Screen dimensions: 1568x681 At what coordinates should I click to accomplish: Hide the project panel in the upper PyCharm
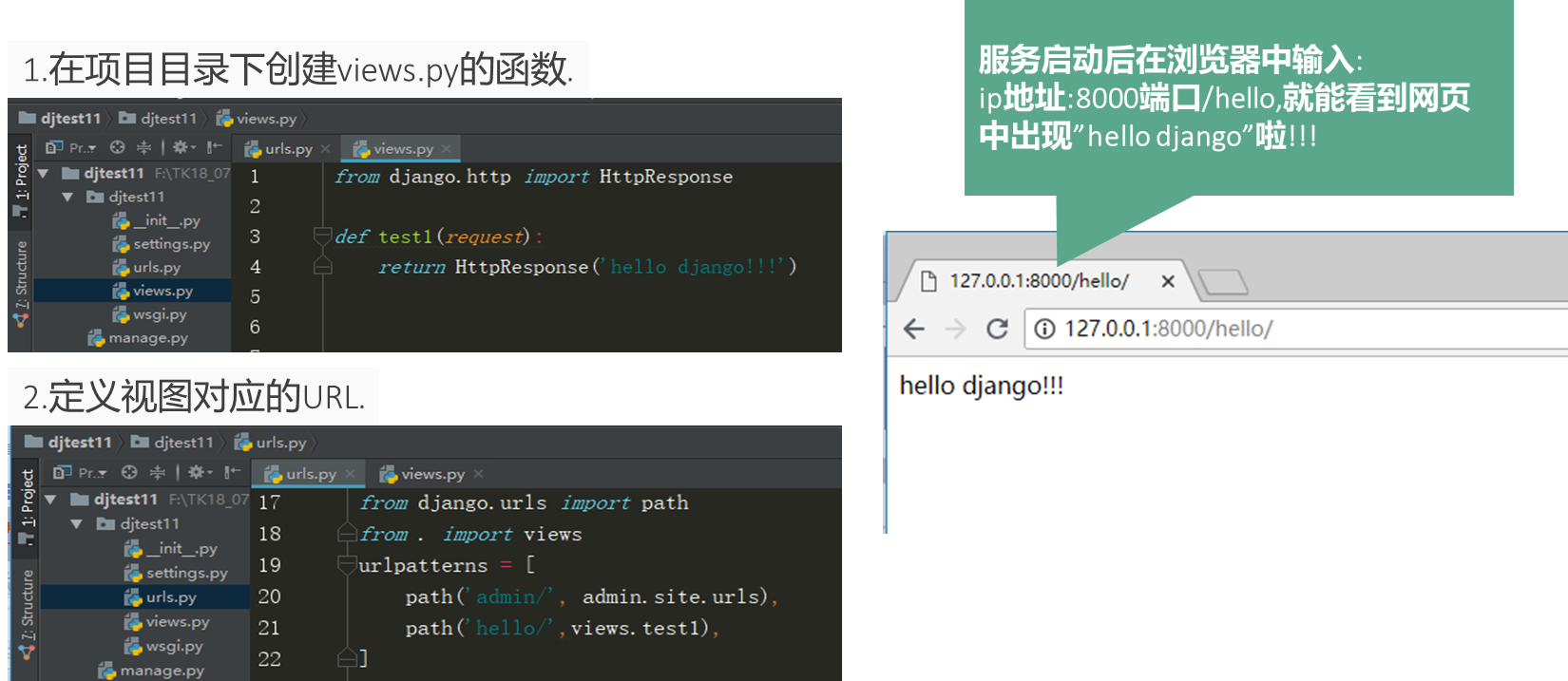214,147
